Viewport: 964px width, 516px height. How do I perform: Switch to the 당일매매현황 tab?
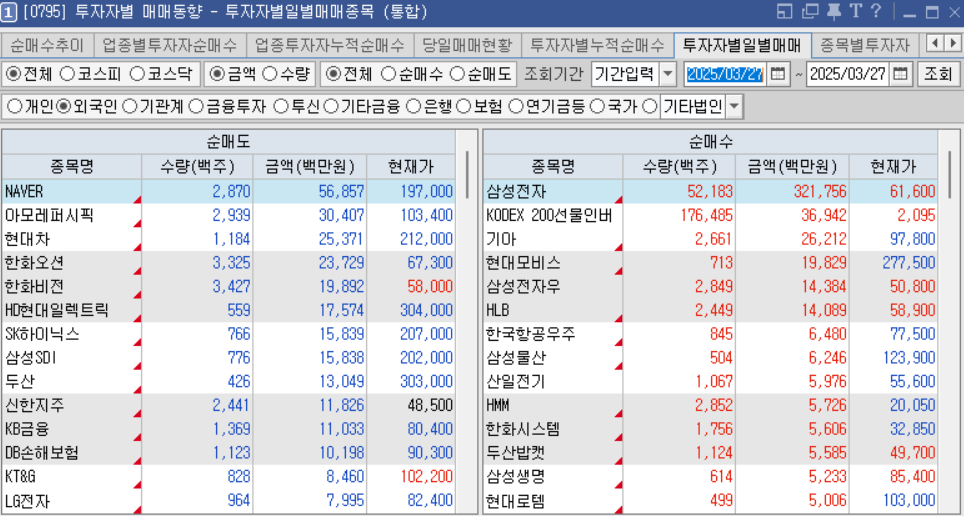(467, 44)
